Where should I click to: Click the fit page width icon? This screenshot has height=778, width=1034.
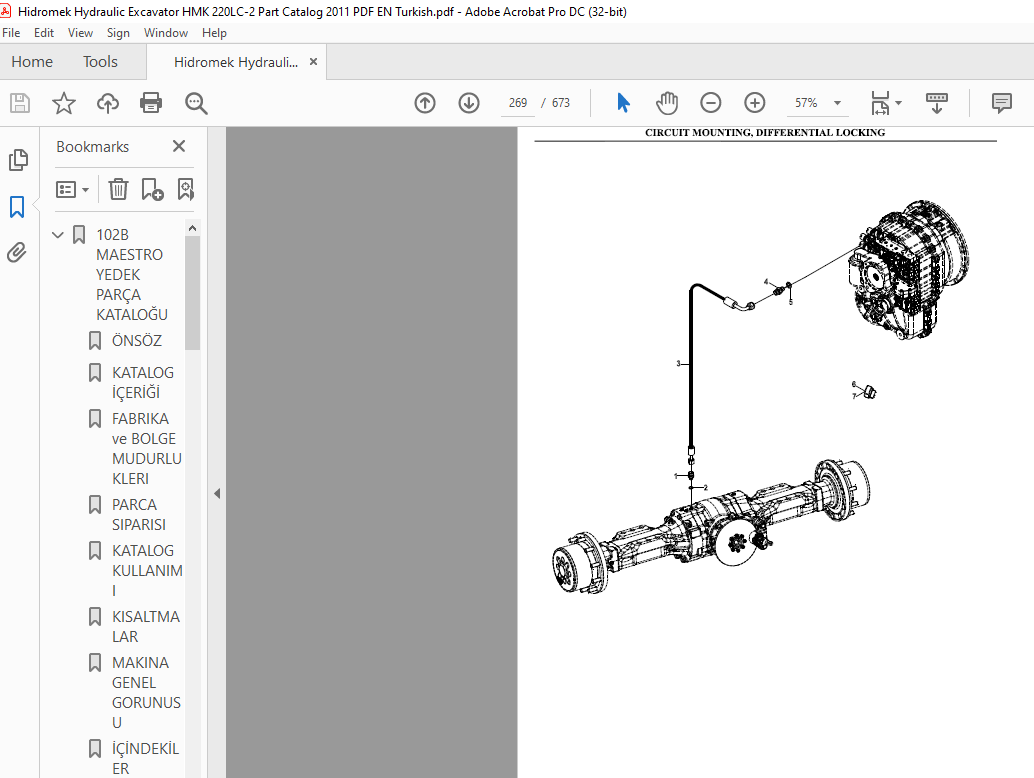point(880,103)
